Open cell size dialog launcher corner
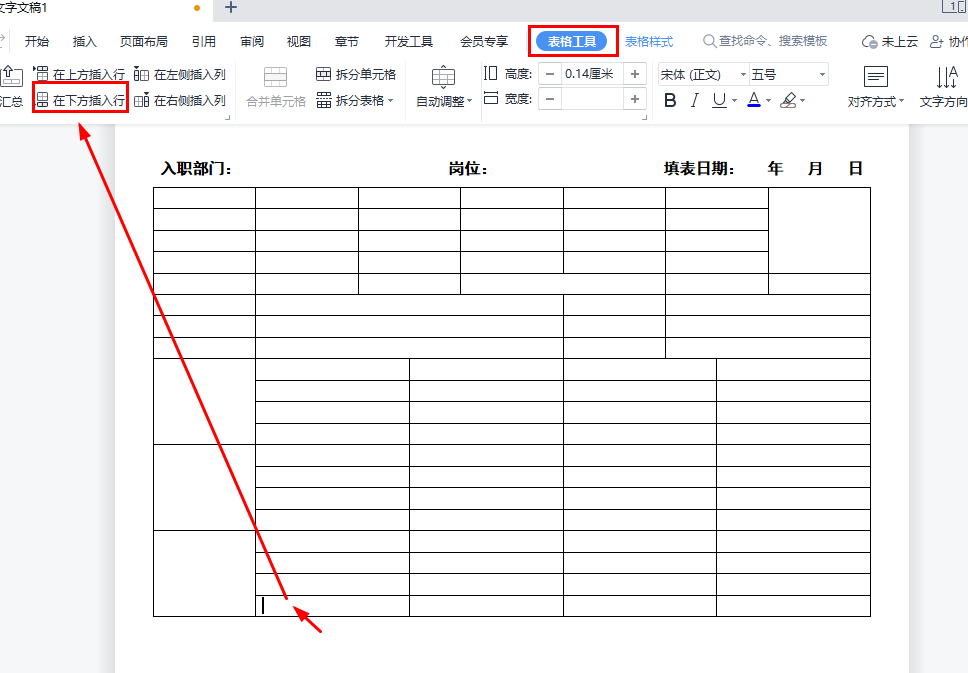The height and width of the screenshot is (673, 968). 645,117
